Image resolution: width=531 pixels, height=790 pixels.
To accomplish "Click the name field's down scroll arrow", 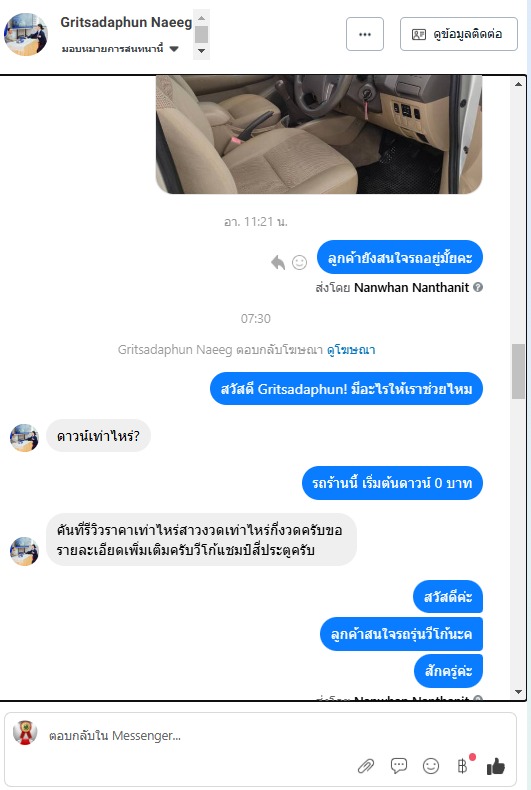I will [202, 50].
